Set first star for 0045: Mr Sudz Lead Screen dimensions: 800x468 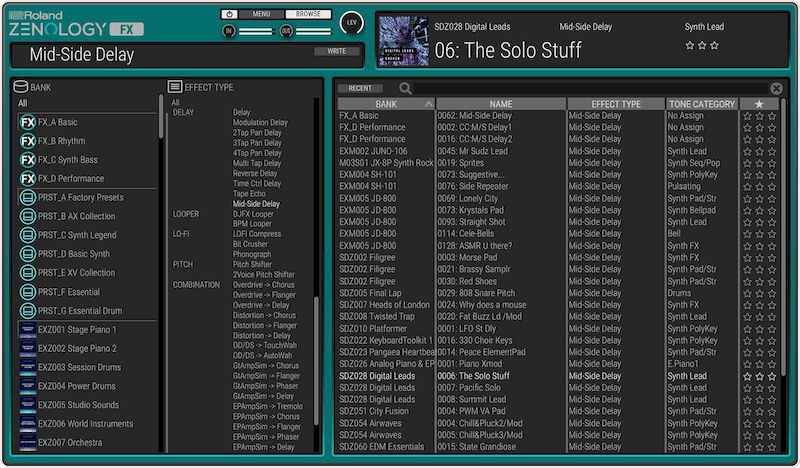pos(747,152)
